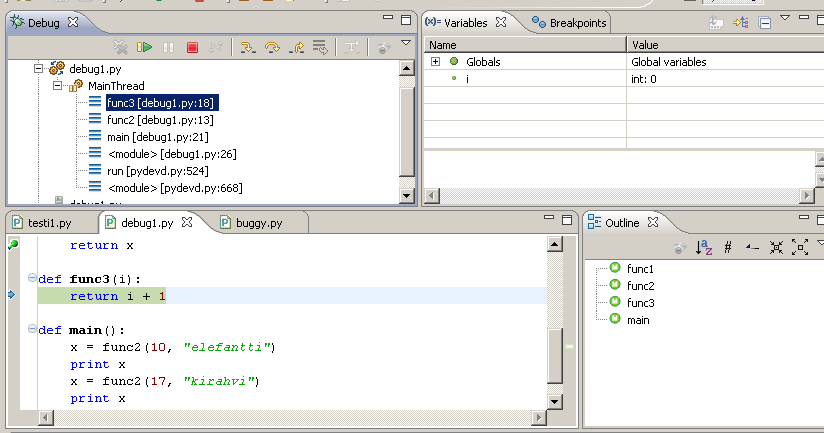Open the buggy.py editor tab
824x433 pixels.
click(258, 223)
